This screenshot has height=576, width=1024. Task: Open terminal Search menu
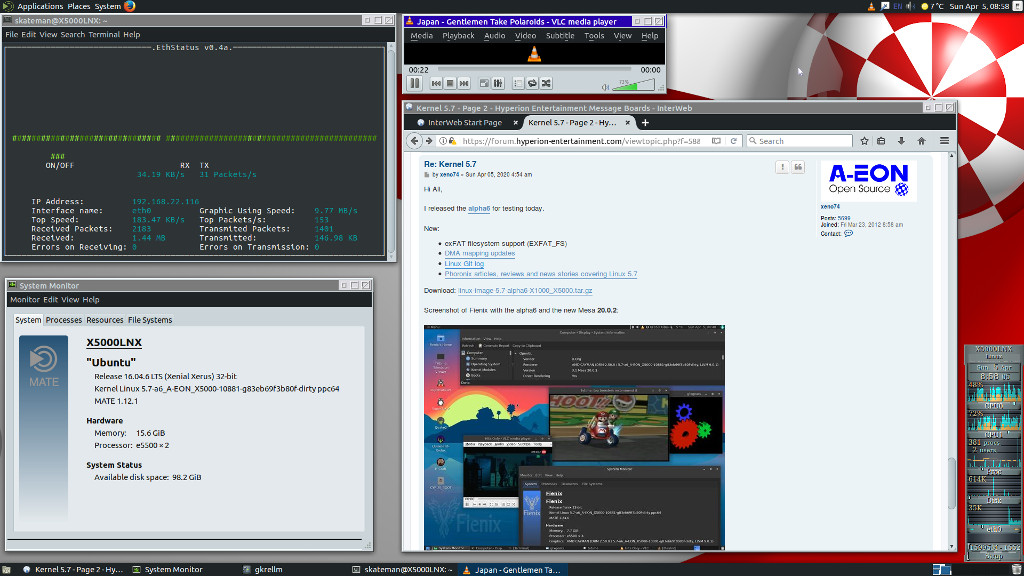tap(72, 35)
